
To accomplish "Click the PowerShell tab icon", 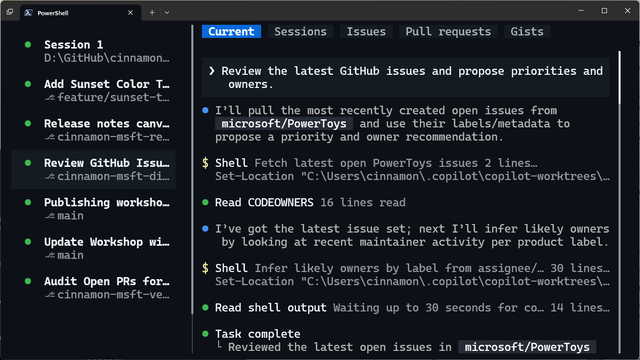I will (28, 13).
